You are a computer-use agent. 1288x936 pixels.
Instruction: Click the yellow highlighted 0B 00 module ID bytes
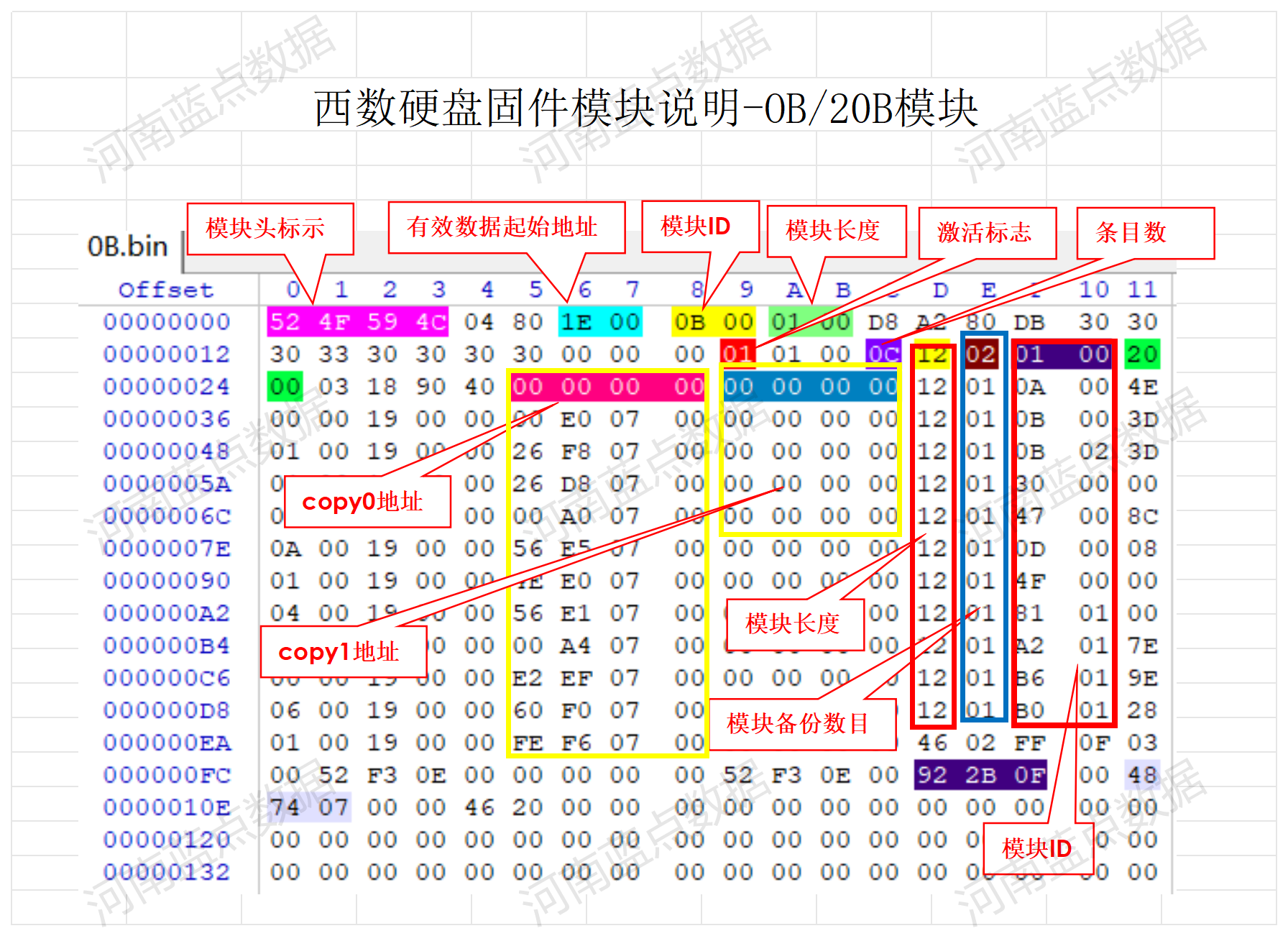tap(715, 322)
